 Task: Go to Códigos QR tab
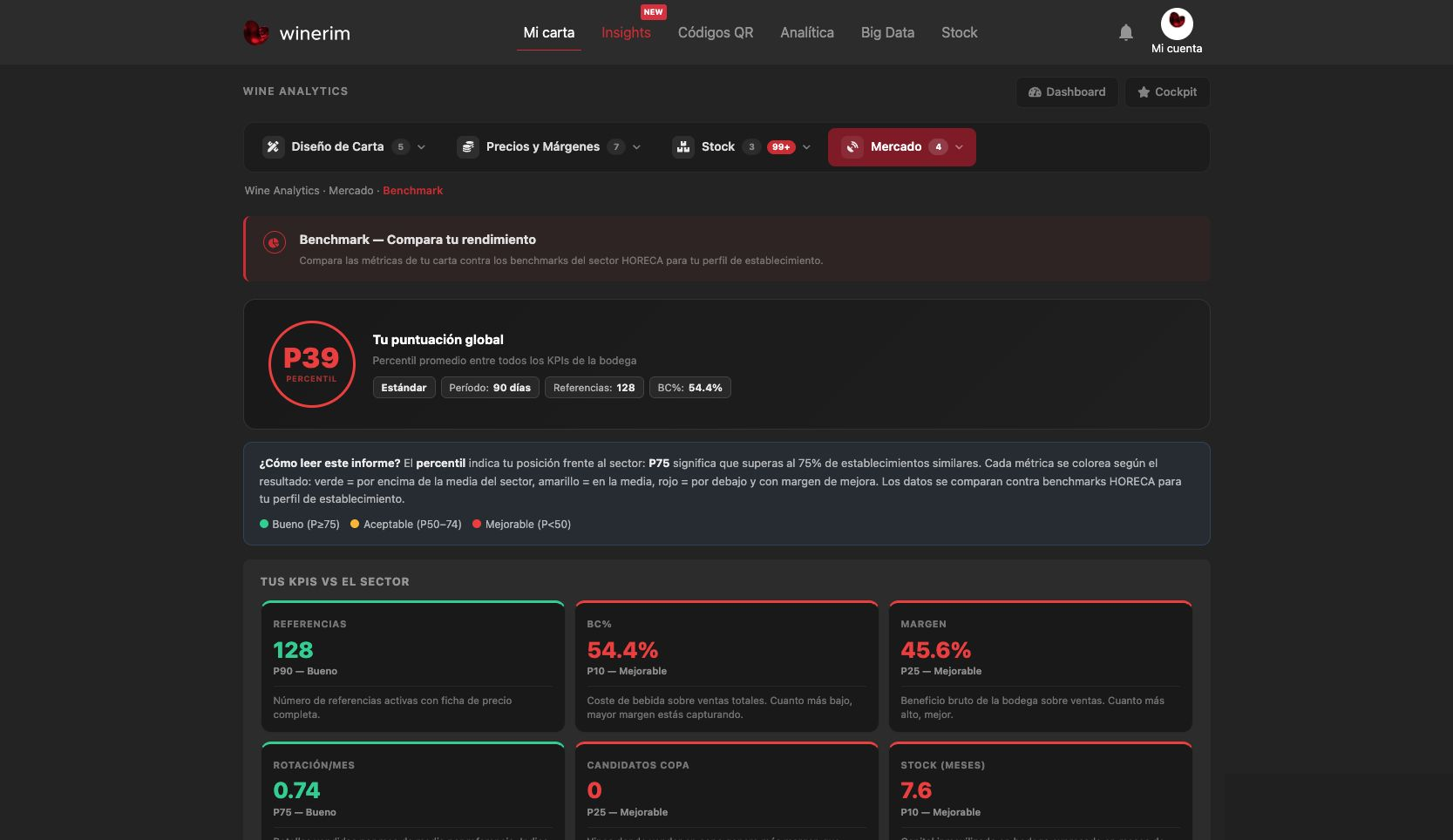coord(716,32)
